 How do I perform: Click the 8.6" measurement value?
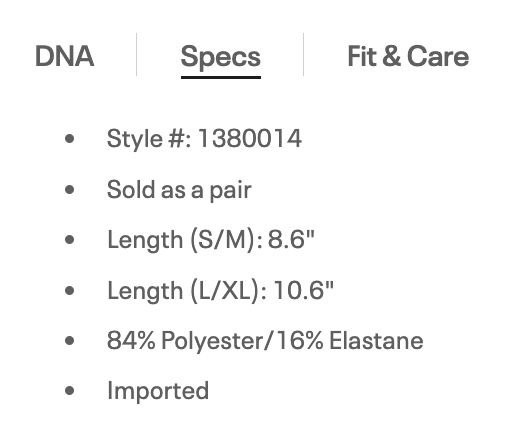[291, 239]
